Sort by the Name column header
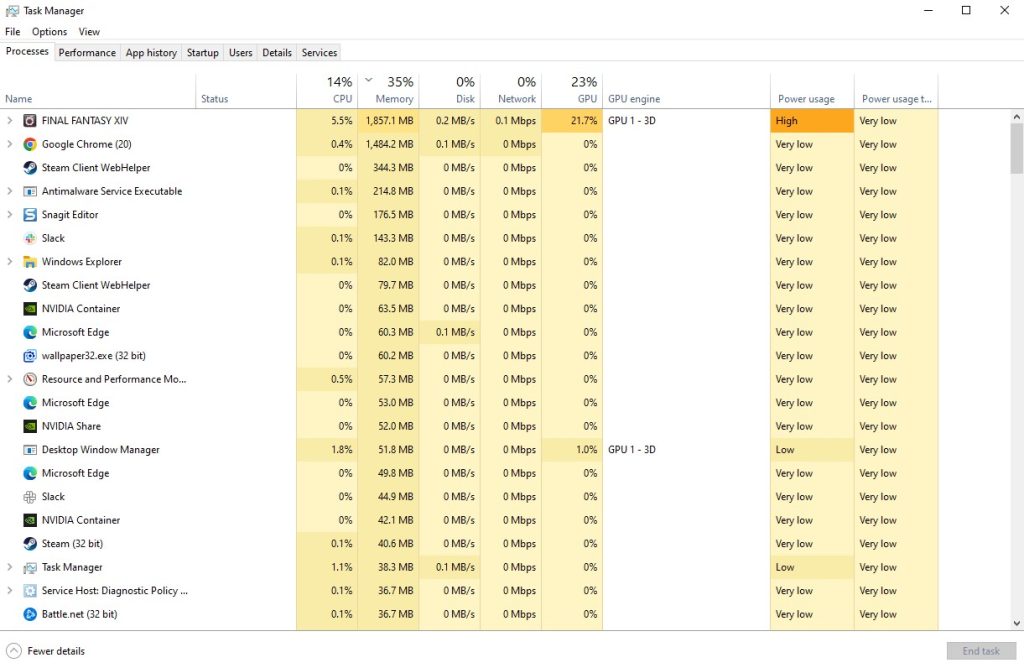Image resolution: width=1024 pixels, height=668 pixels. (x=98, y=91)
